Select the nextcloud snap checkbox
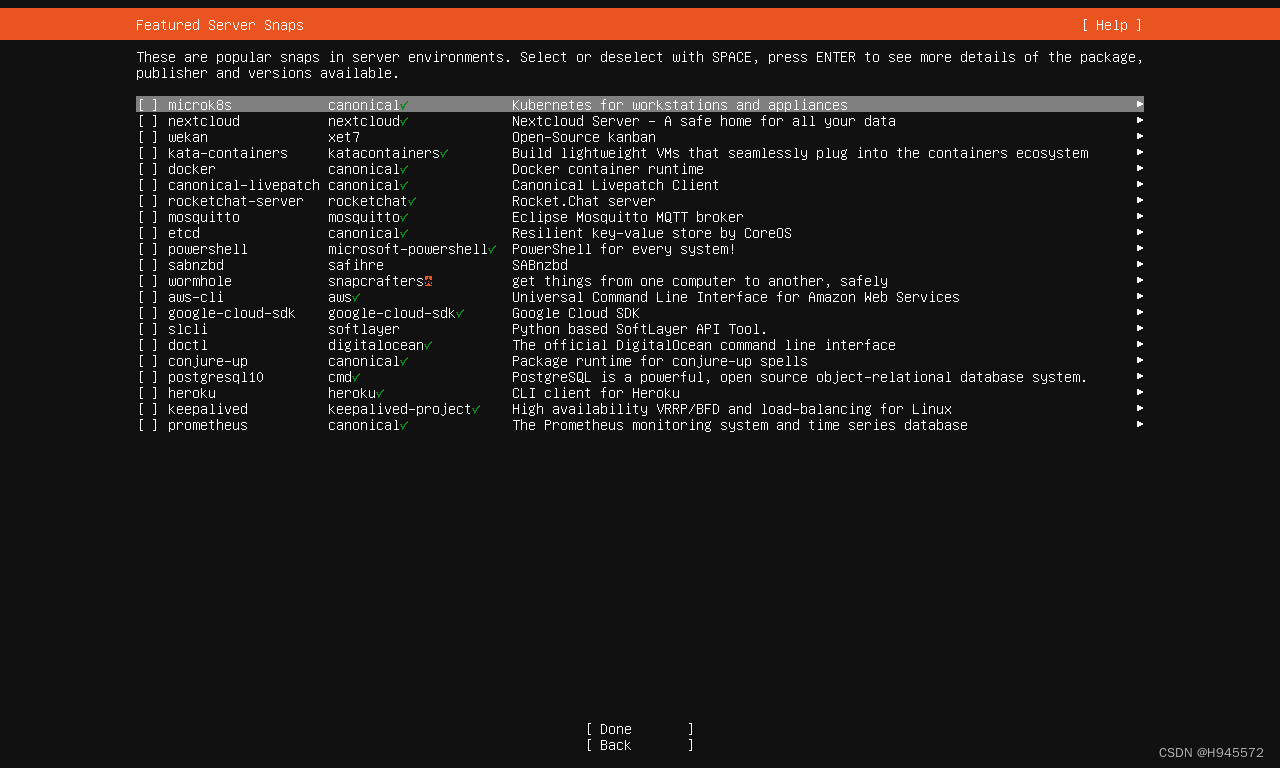This screenshot has height=768, width=1280. click(x=148, y=121)
